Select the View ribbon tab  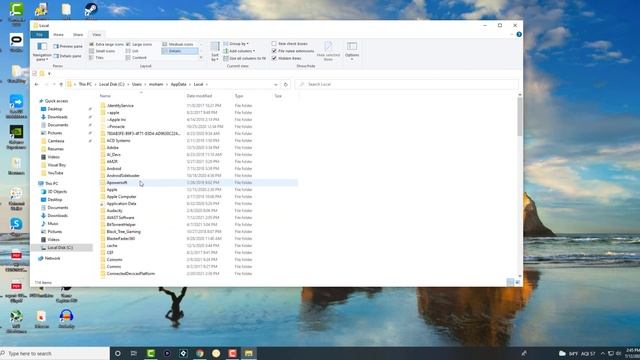96,35
